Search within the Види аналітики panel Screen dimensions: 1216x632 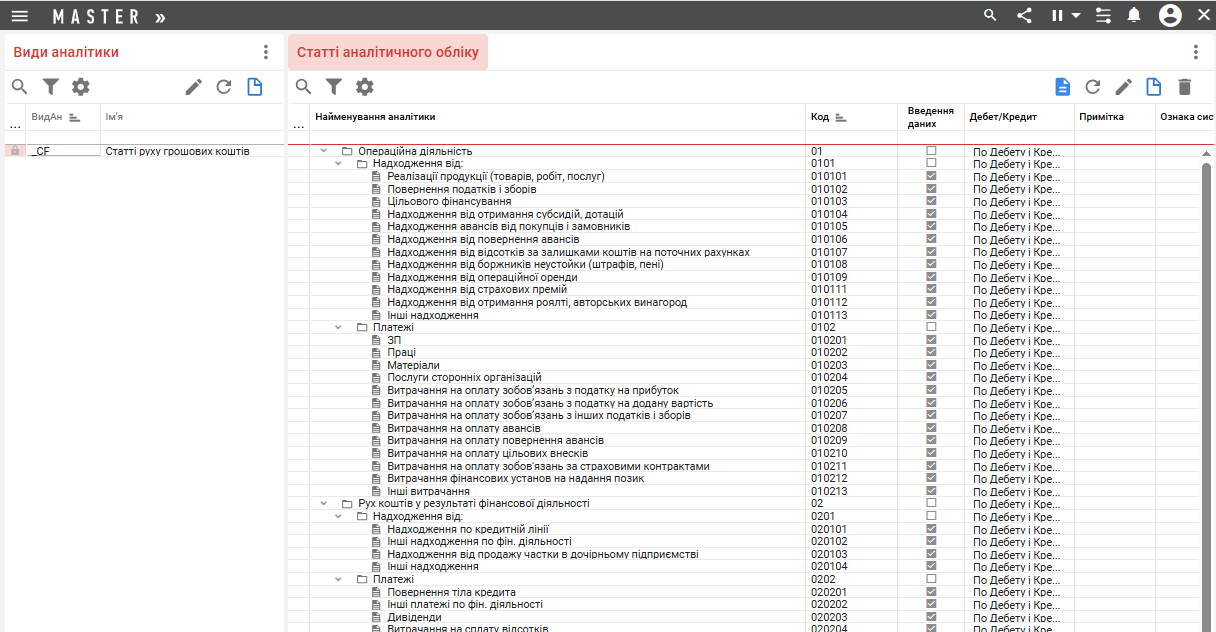[19, 87]
